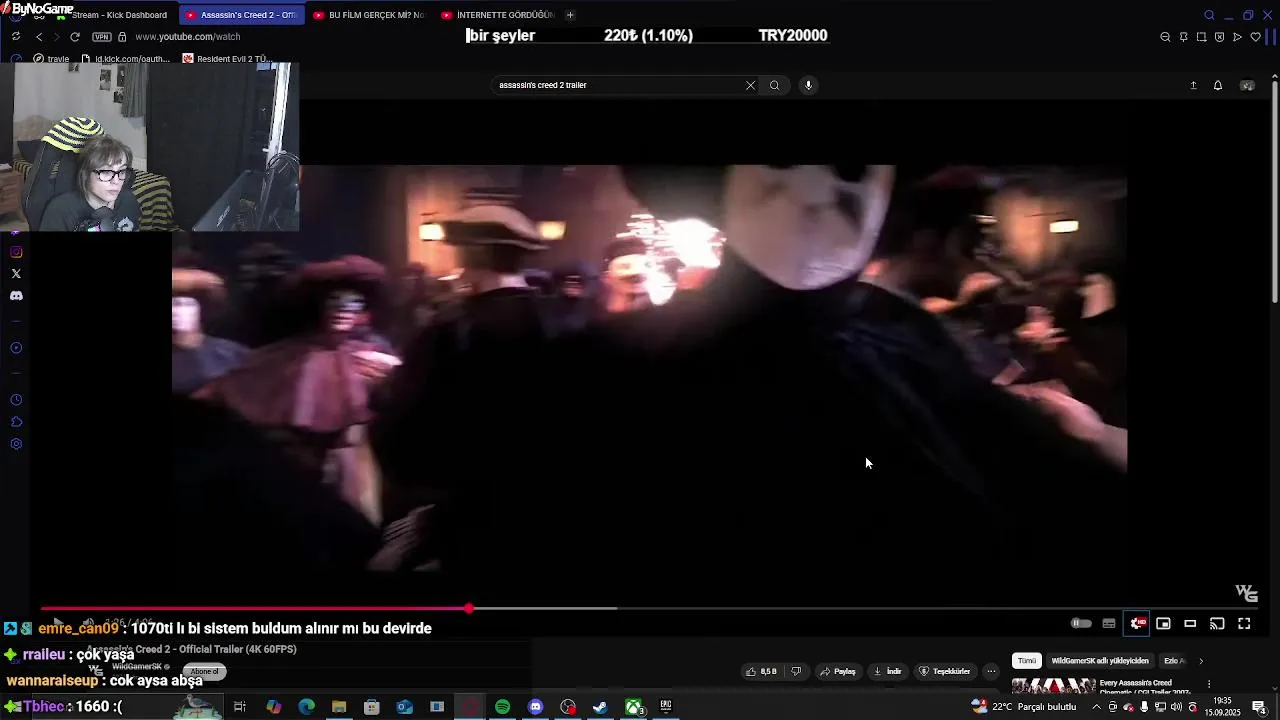1280x720 pixels.
Task: Click the Paylaş share button
Action: pos(838,672)
